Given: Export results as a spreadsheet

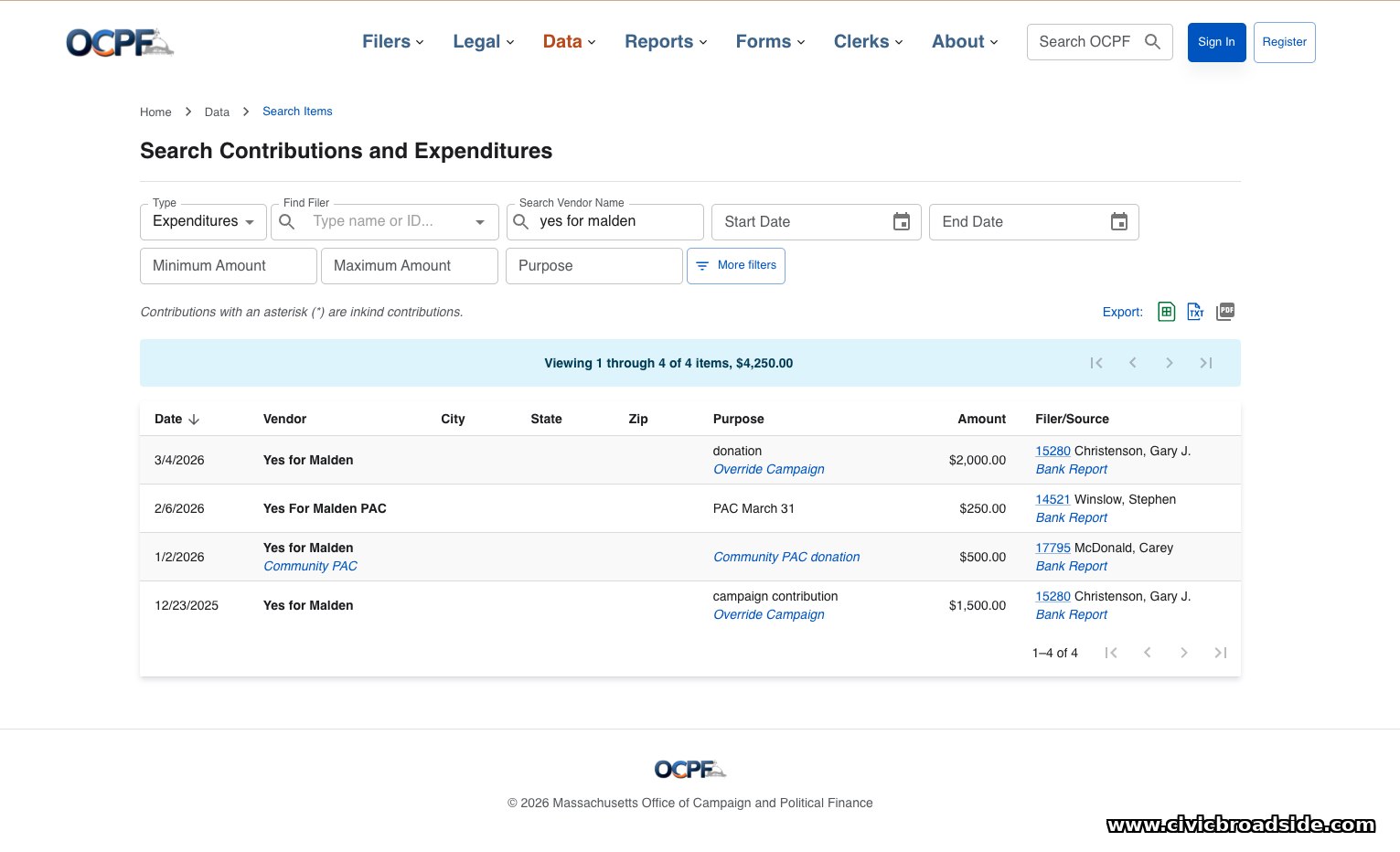Looking at the screenshot, I should (1167, 312).
